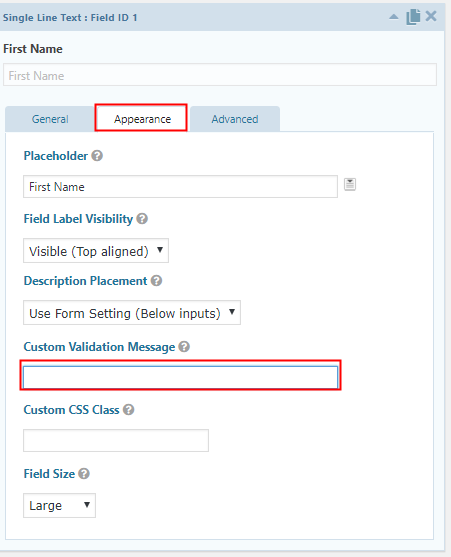This screenshot has width=451, height=557.
Task: Show Custom Validation Message help icon
Action: (x=184, y=346)
